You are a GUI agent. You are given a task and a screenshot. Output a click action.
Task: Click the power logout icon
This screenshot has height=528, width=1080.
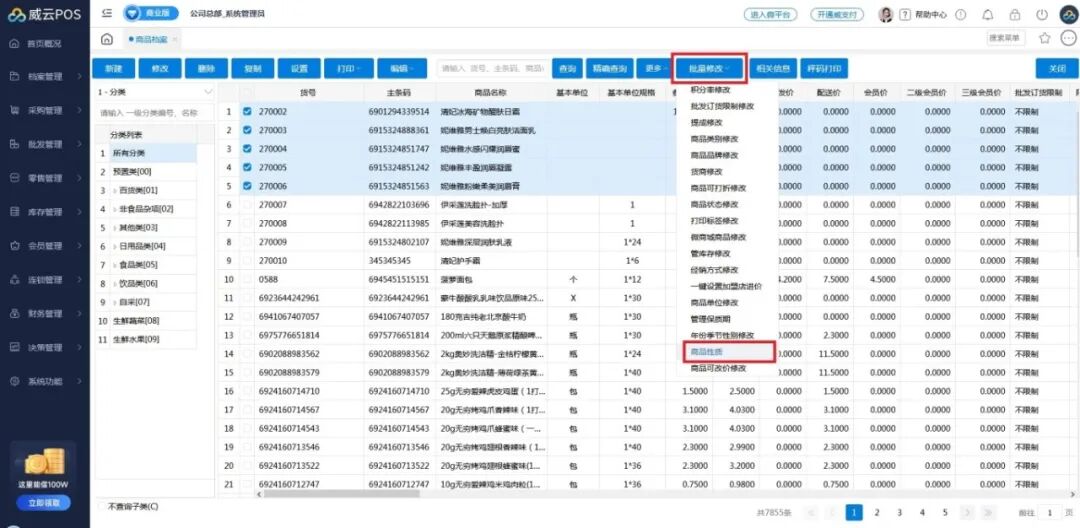[1042, 15]
